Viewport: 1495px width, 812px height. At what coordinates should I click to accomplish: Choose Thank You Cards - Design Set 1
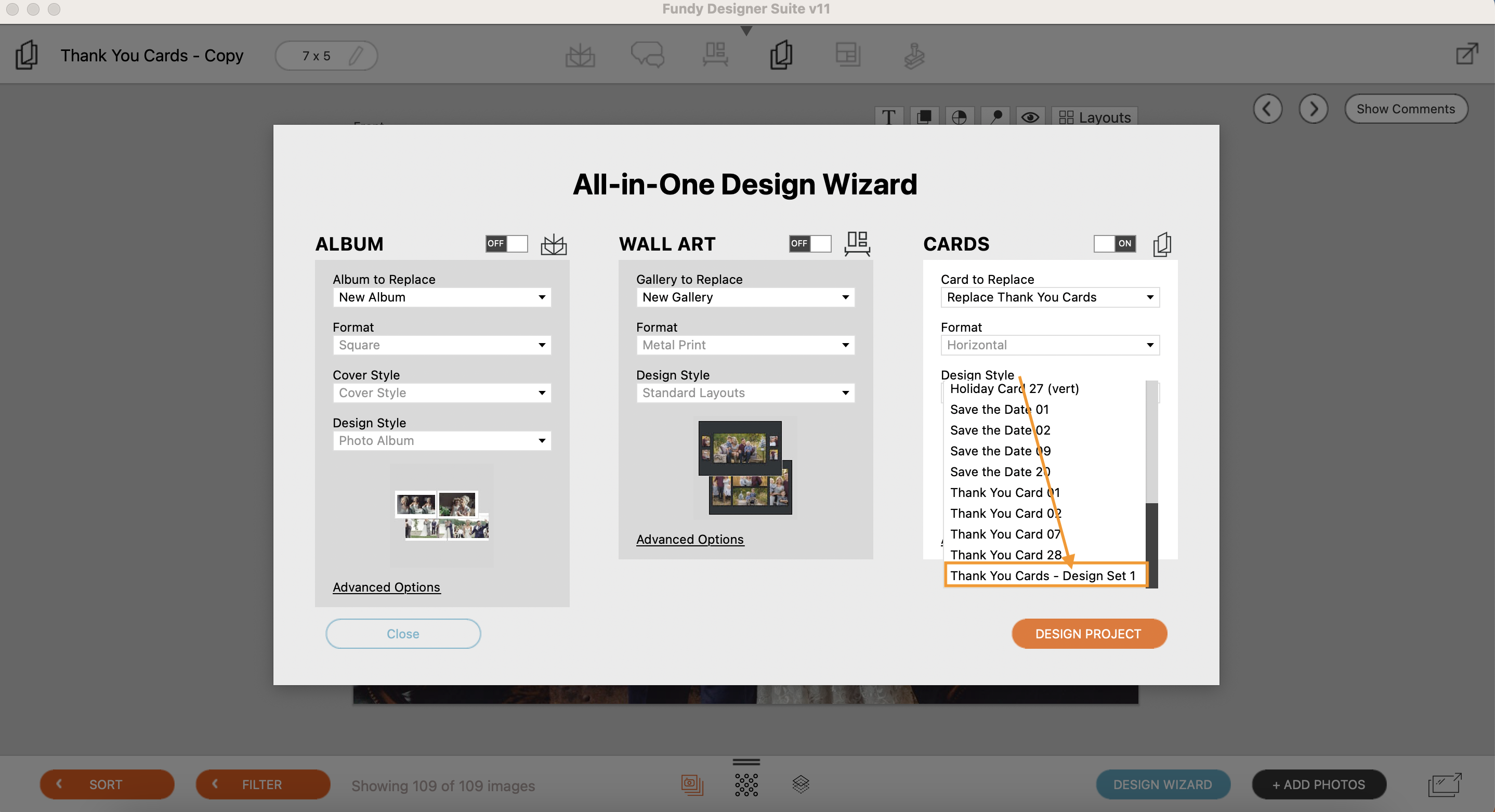1045,576
